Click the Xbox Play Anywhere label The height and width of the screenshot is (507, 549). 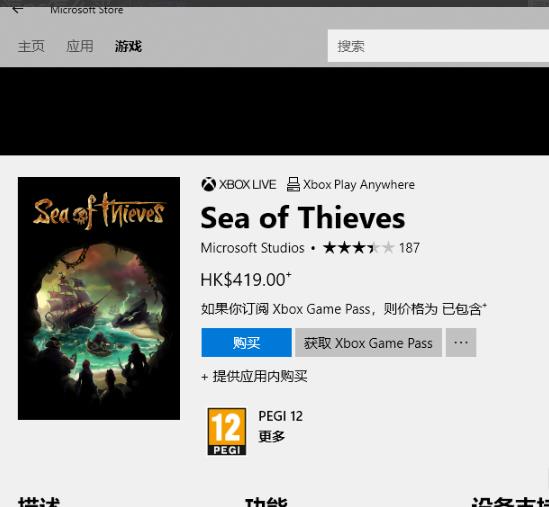pyautogui.click(x=359, y=185)
